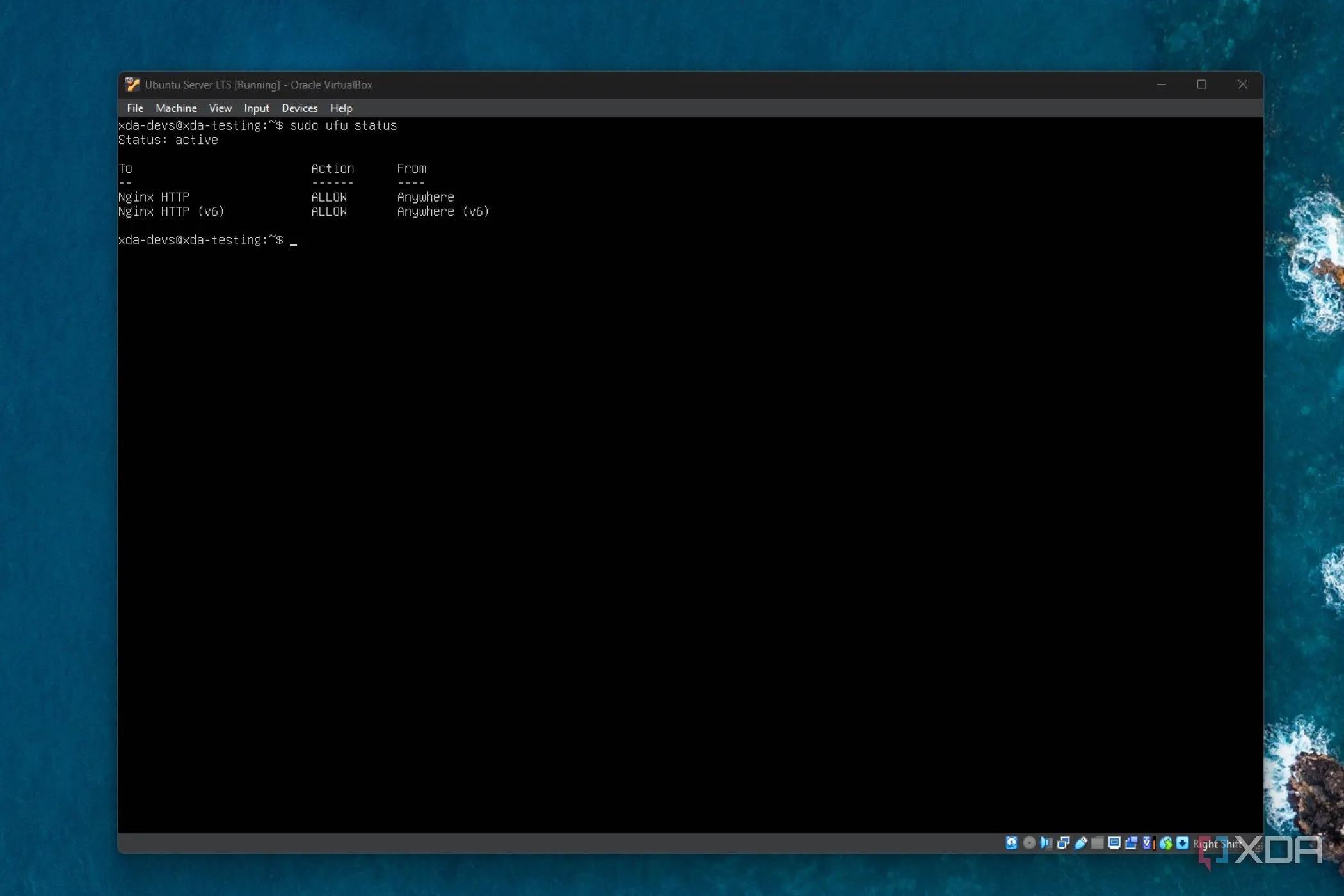Open the Devices menu
The image size is (1344, 896).
click(300, 108)
